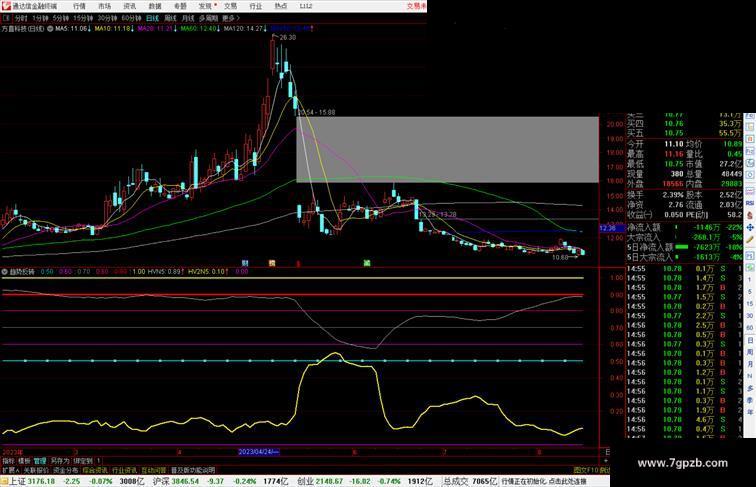Open the 指标 tab
The height and width of the screenshot is (487, 756).
(9, 461)
